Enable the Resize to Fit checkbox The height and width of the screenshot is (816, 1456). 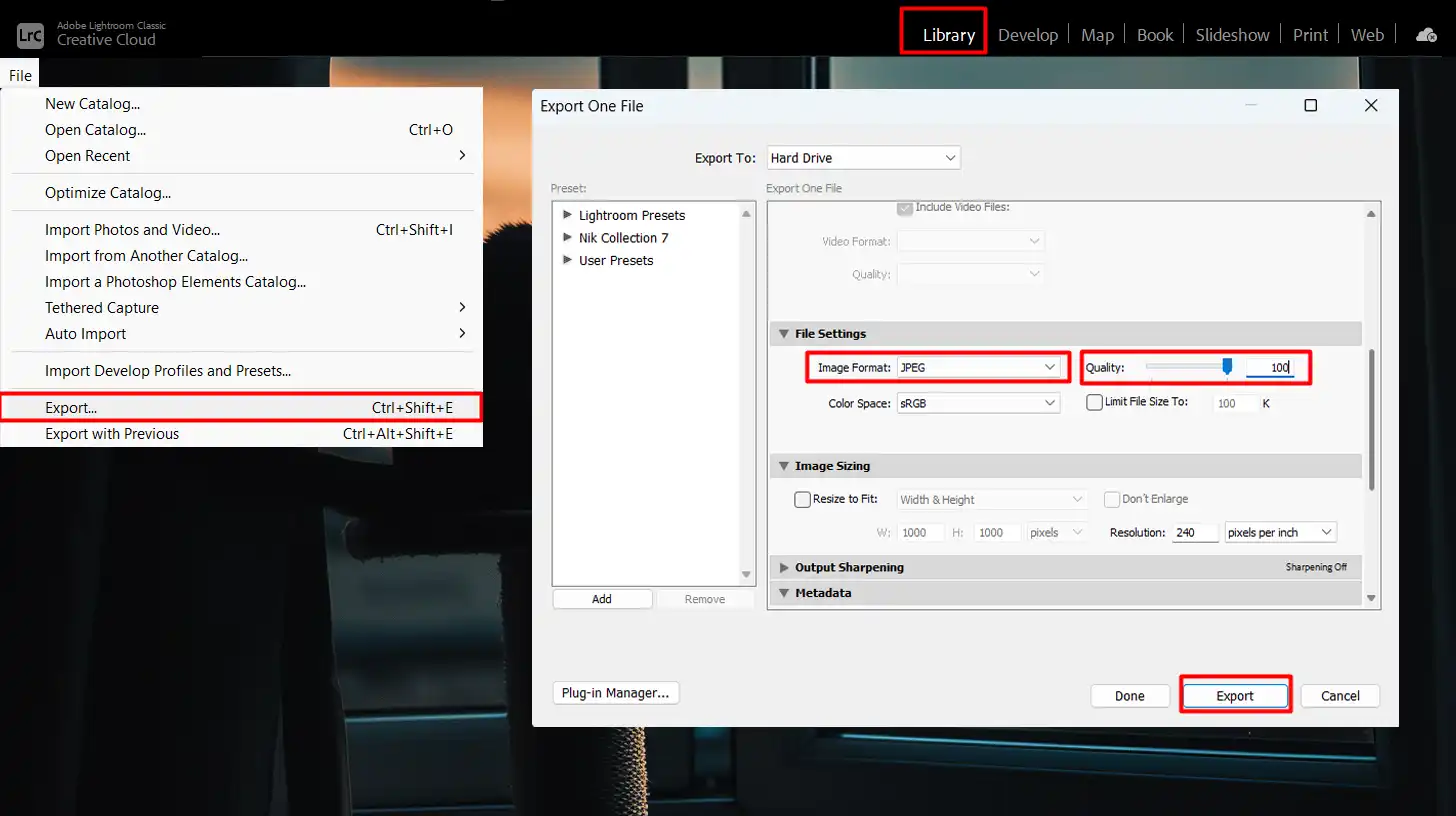802,499
